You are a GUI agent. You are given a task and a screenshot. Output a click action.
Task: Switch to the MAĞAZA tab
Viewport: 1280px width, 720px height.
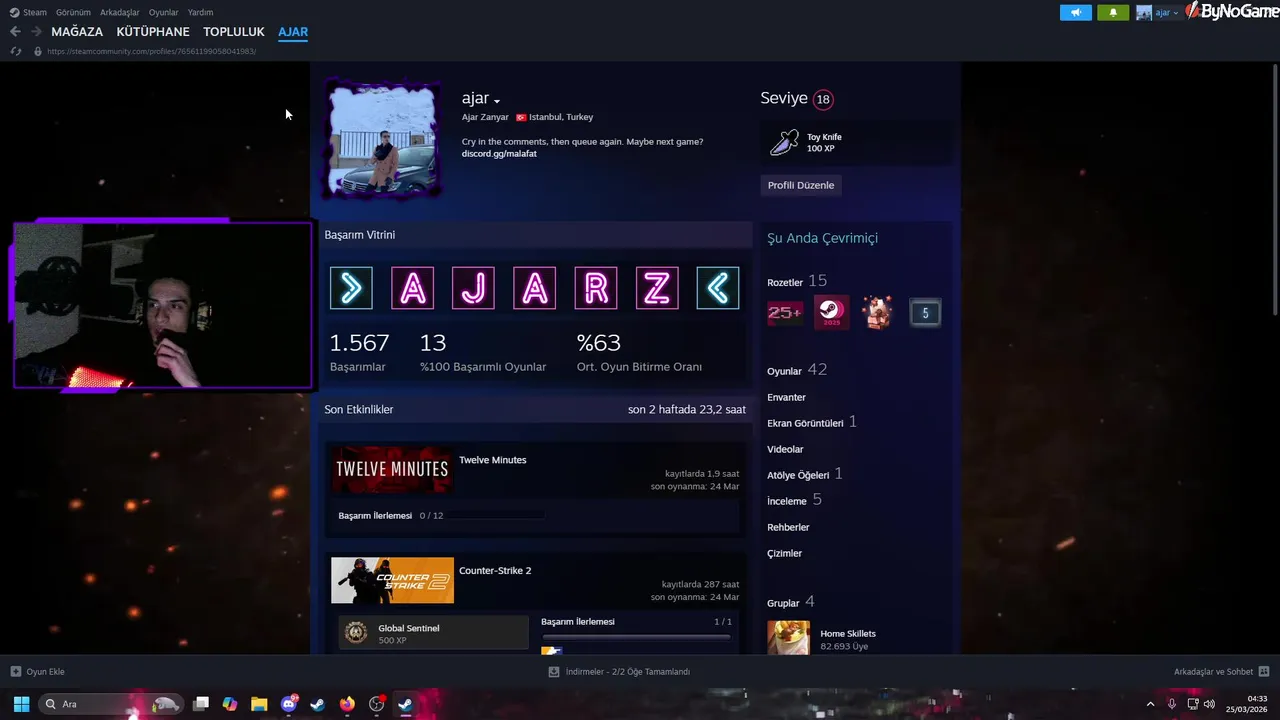77,32
